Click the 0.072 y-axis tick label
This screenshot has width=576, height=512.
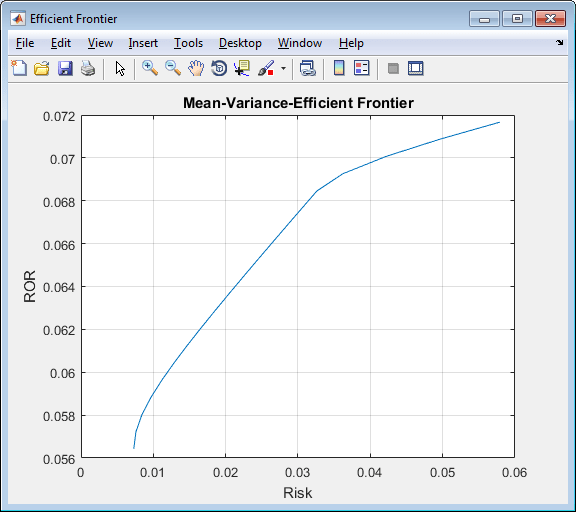click(x=59, y=116)
